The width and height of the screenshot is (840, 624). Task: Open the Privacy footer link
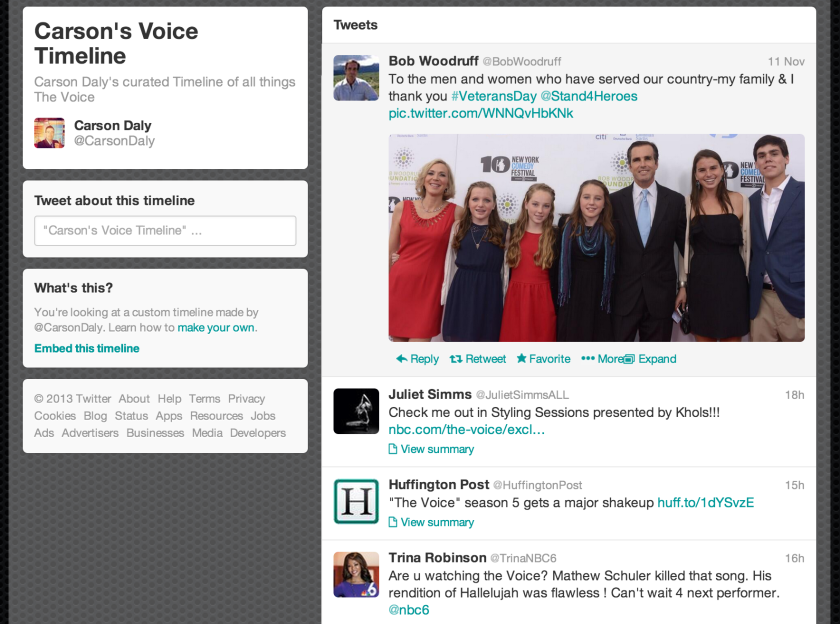pyautogui.click(x=246, y=399)
